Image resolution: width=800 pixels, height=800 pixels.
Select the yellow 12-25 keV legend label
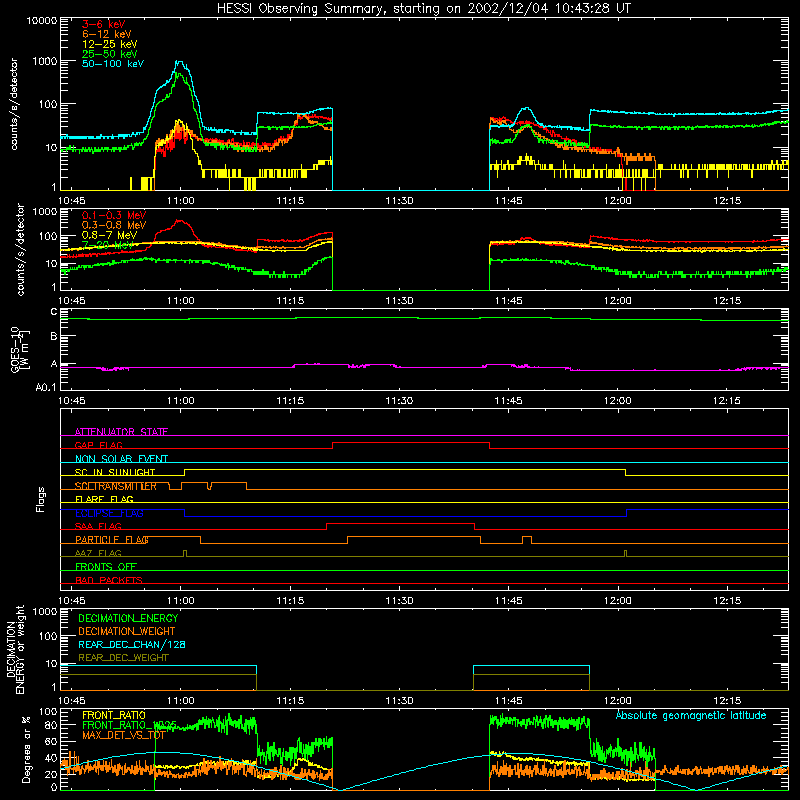tap(109, 44)
